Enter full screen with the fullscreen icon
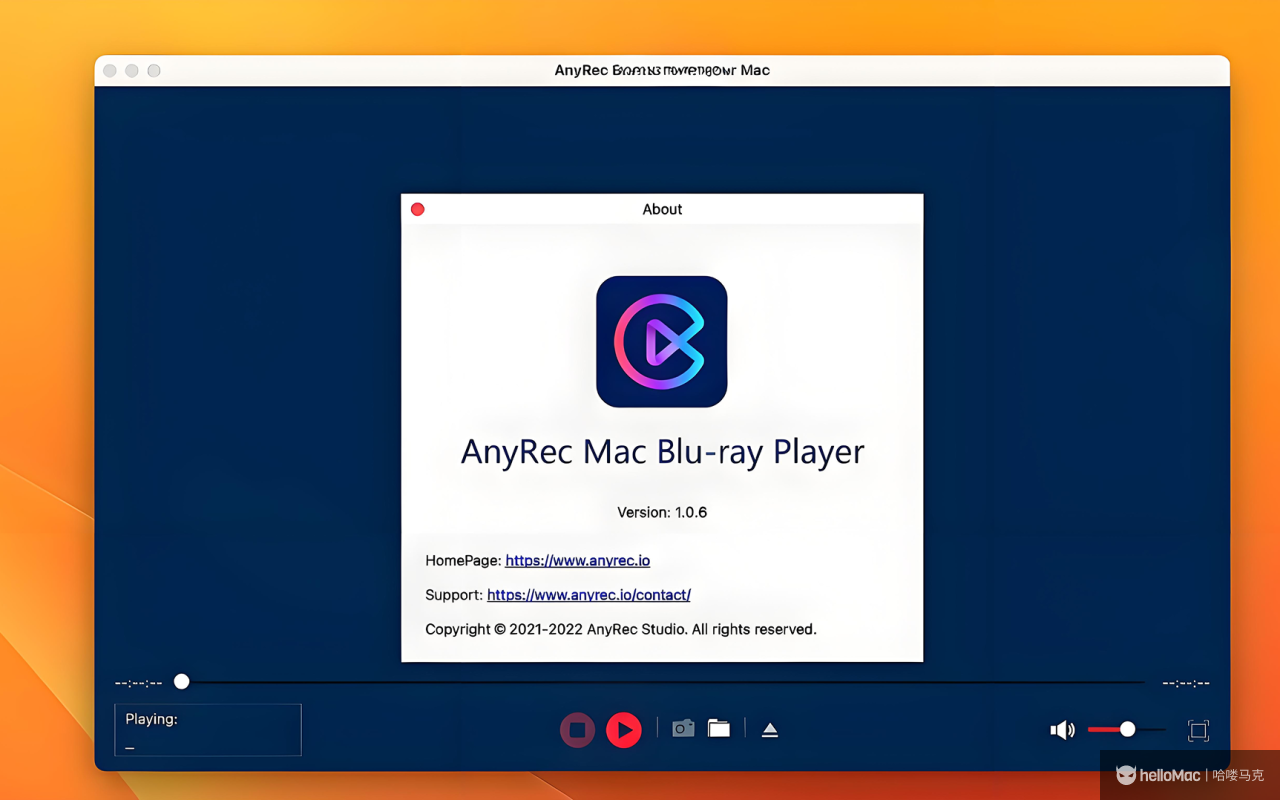1280x800 pixels. (x=1198, y=730)
